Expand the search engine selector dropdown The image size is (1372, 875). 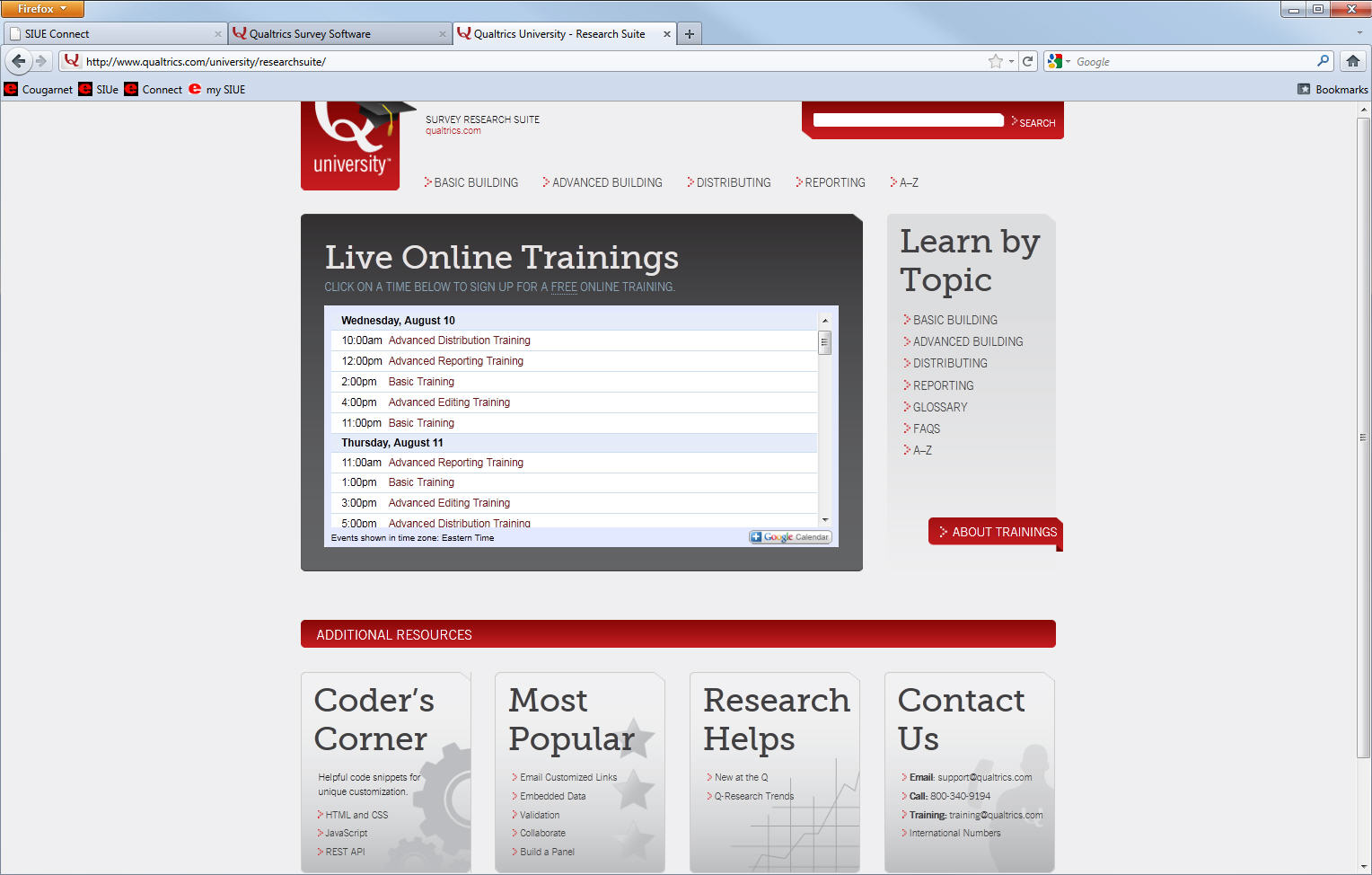[1059, 61]
